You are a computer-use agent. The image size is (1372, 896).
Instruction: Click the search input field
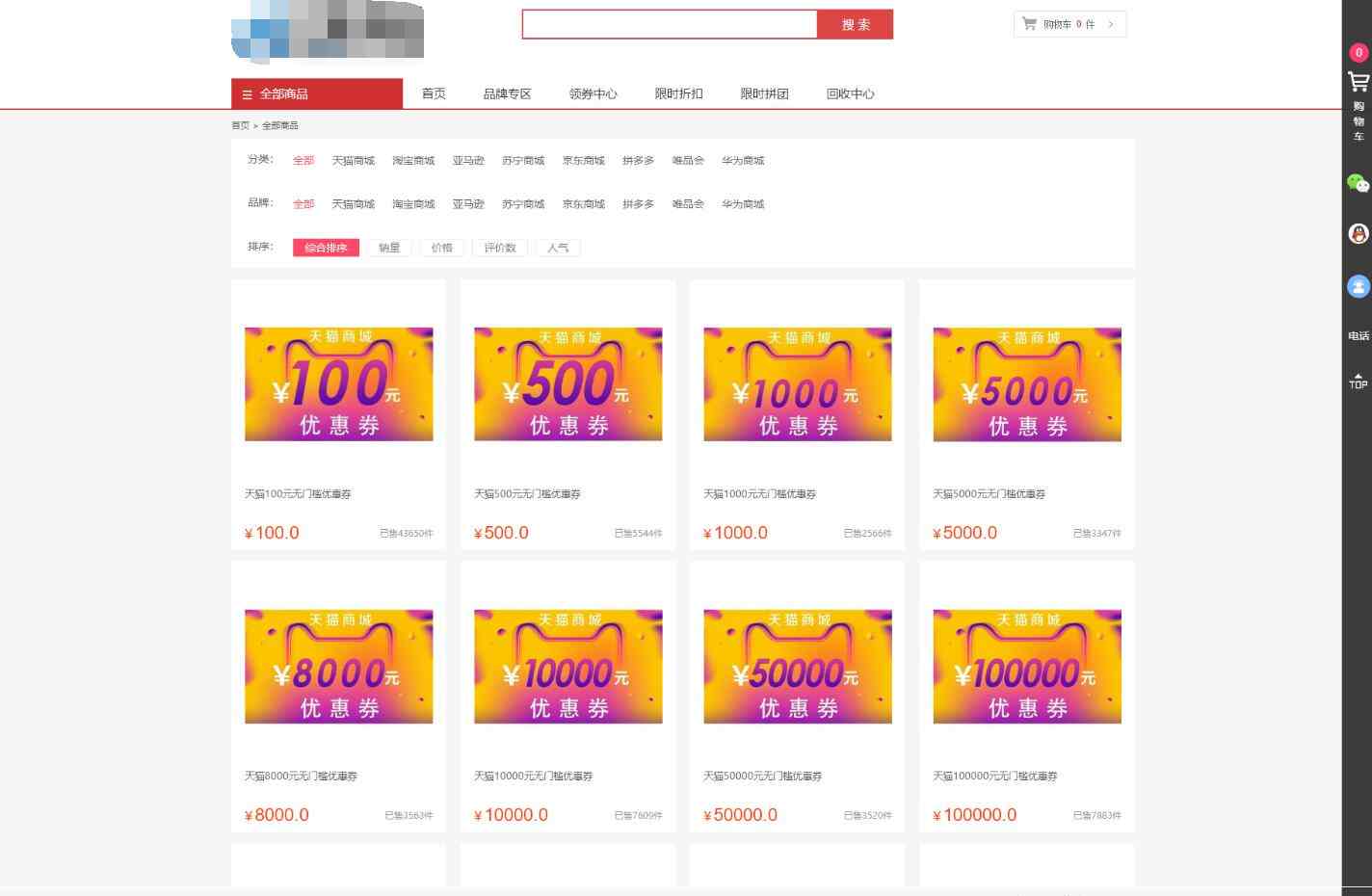pyautogui.click(x=669, y=24)
